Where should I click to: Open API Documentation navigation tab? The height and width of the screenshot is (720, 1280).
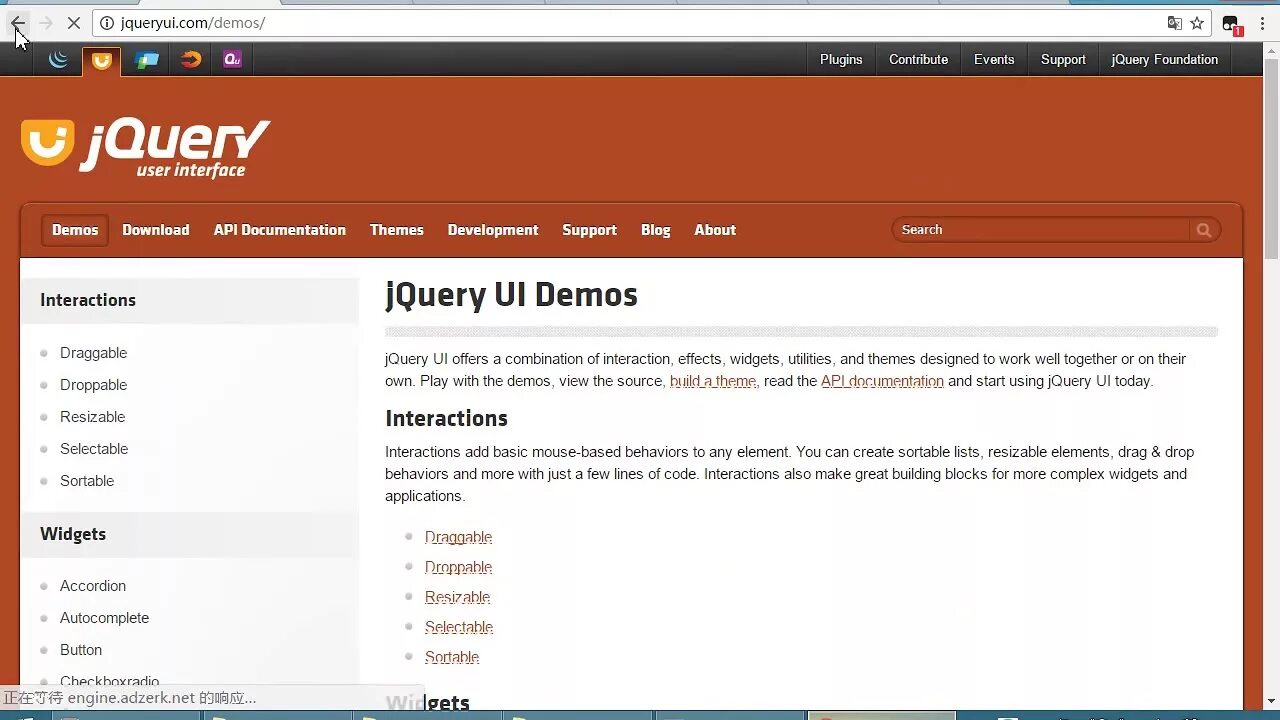point(280,230)
